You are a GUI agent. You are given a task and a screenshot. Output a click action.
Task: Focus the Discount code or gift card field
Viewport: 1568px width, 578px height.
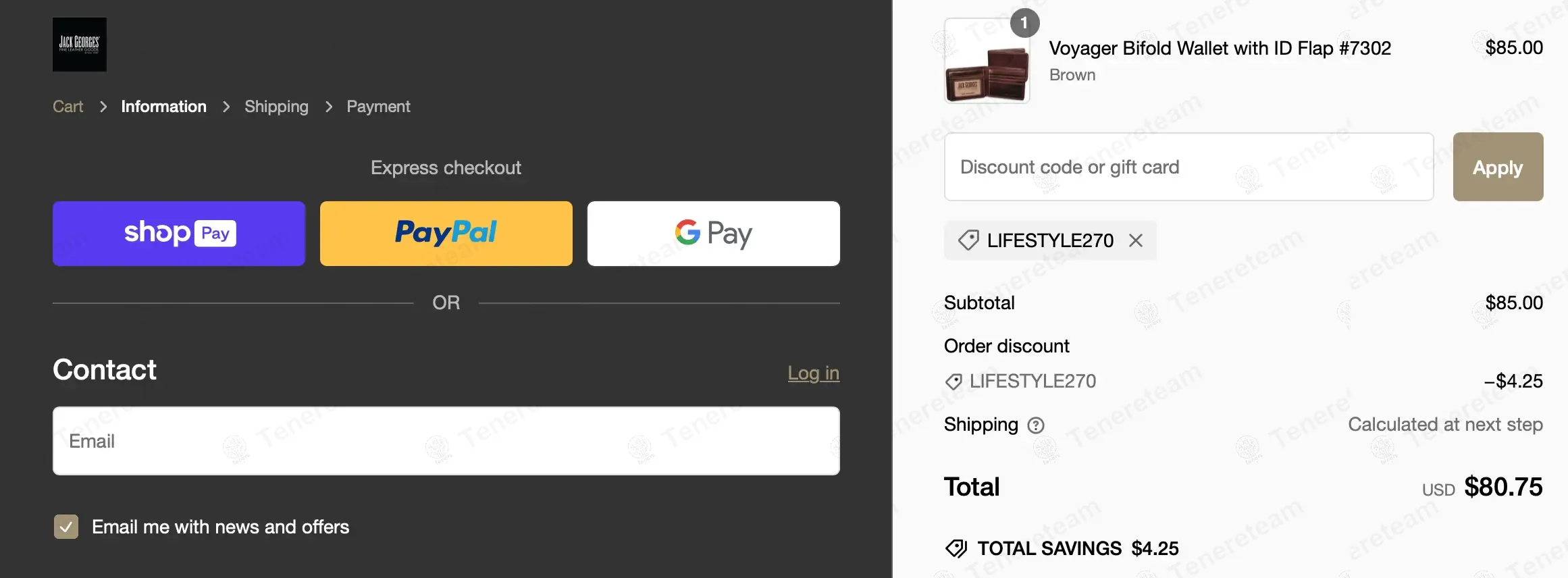[x=1188, y=167]
